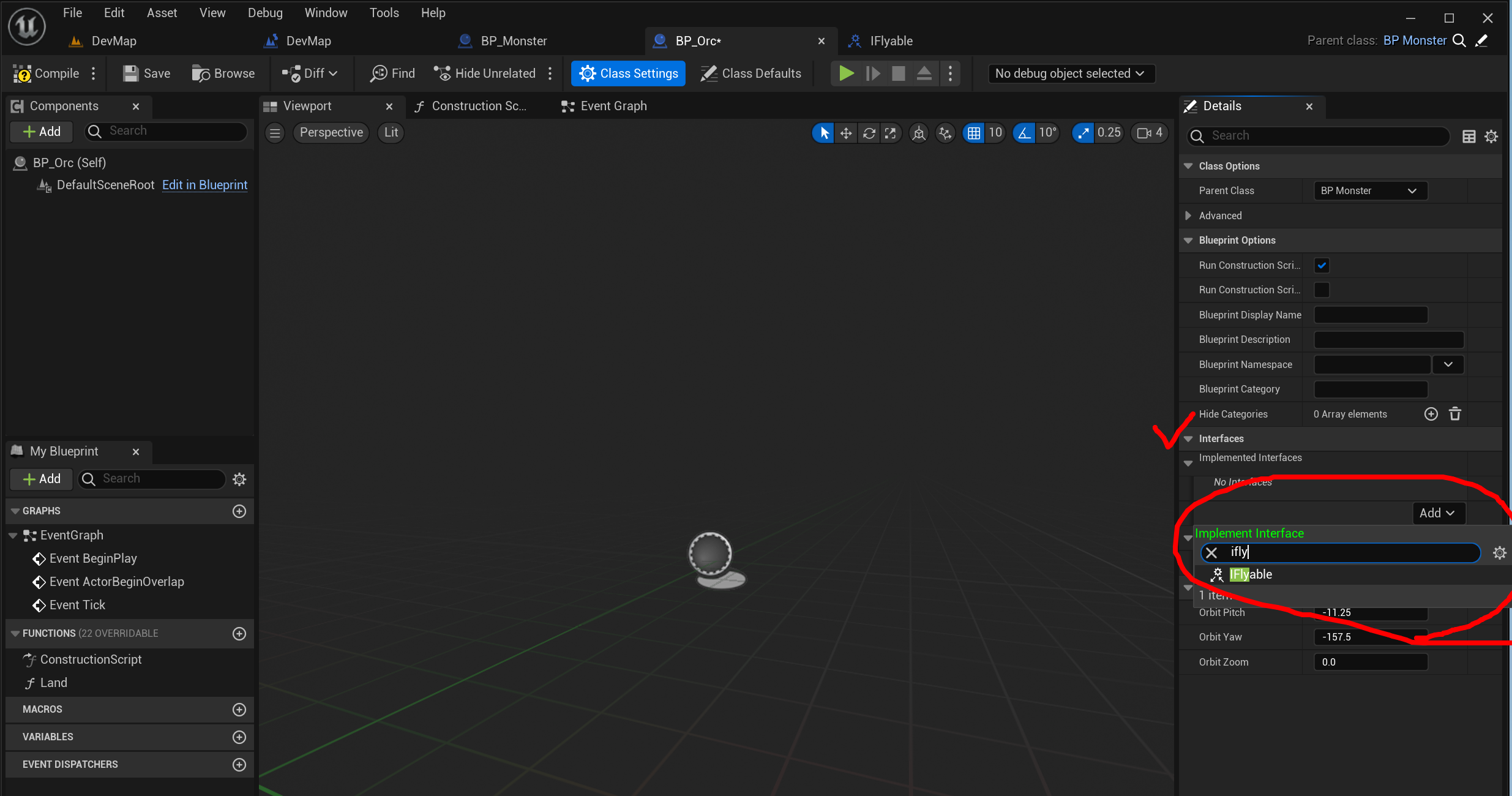Start Play simulation with green arrow

tap(846, 73)
